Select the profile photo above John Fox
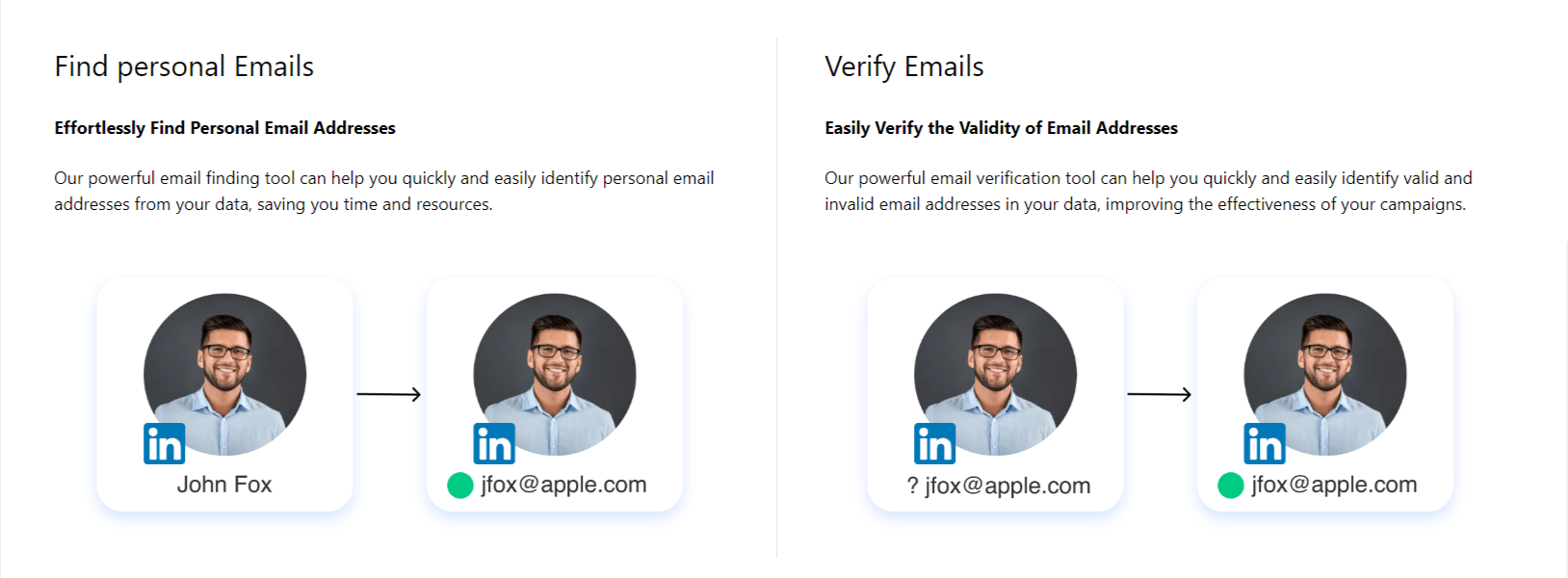The image size is (1568, 578). tap(225, 371)
